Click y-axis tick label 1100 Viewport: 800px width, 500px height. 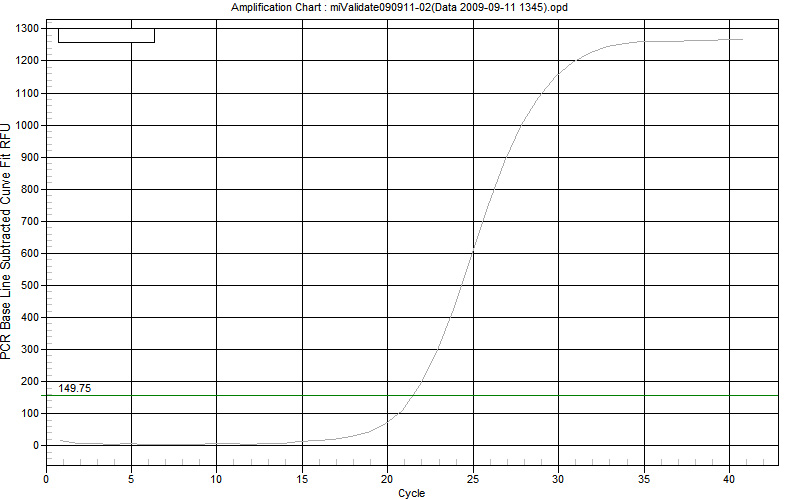[27, 93]
